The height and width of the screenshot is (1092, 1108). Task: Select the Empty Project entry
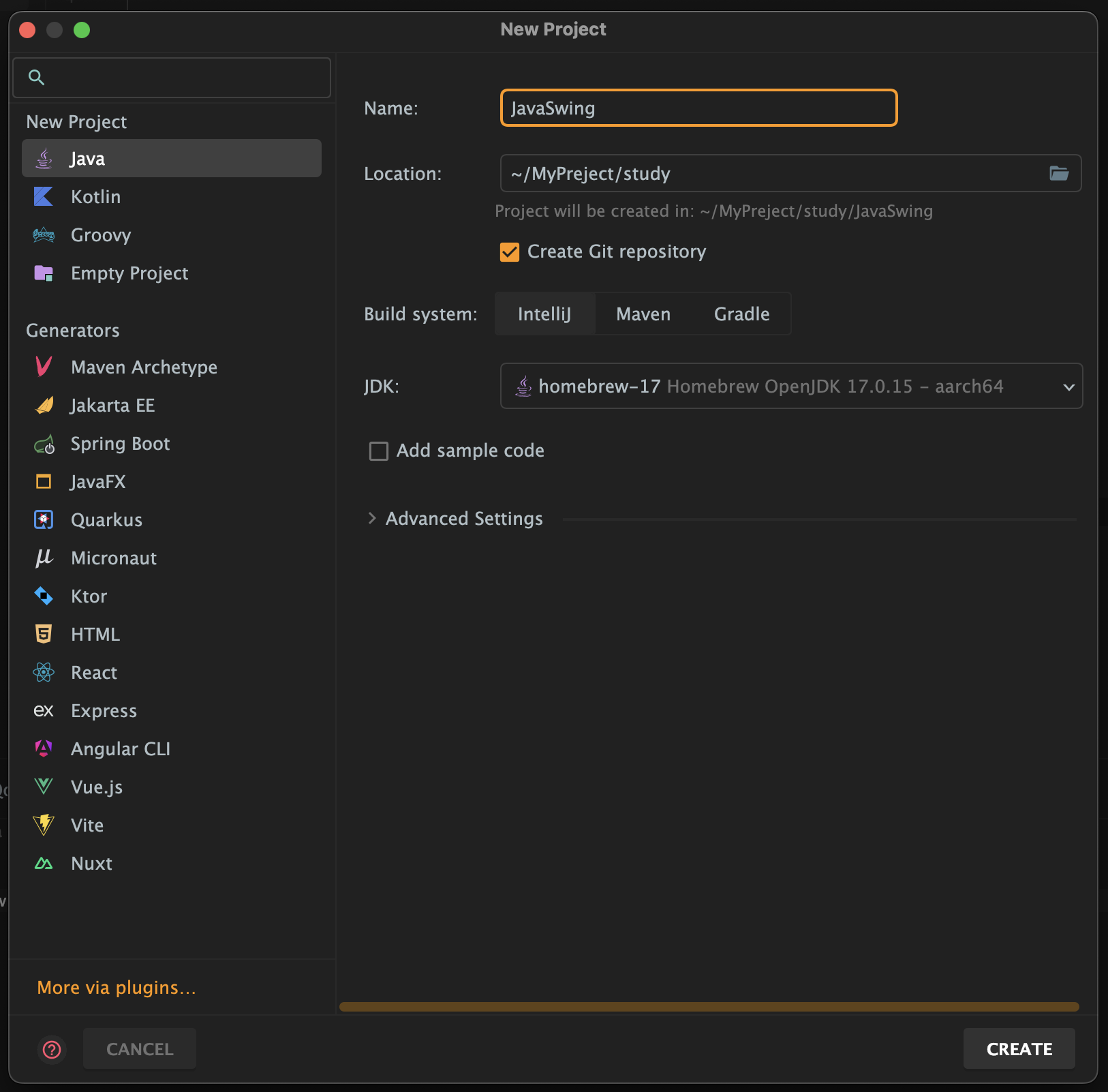click(172, 273)
